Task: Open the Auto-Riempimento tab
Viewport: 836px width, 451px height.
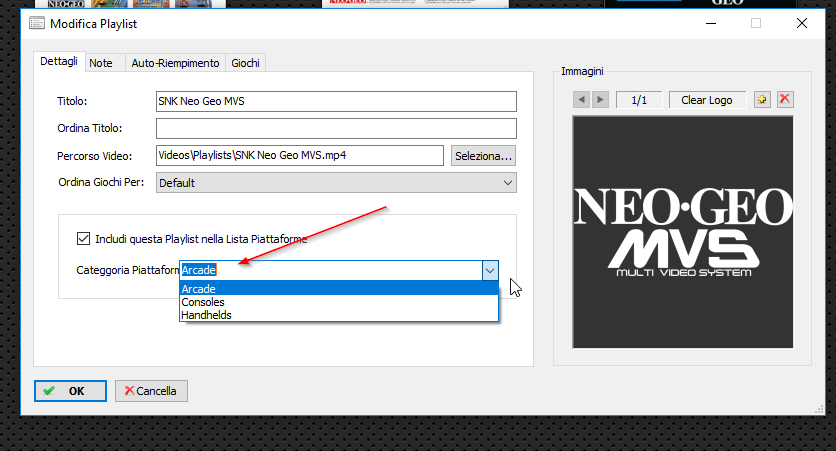Action: click(175, 63)
